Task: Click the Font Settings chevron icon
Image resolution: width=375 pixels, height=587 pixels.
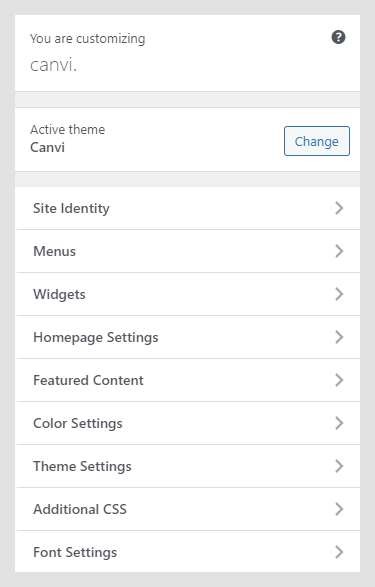Action: coord(339,552)
